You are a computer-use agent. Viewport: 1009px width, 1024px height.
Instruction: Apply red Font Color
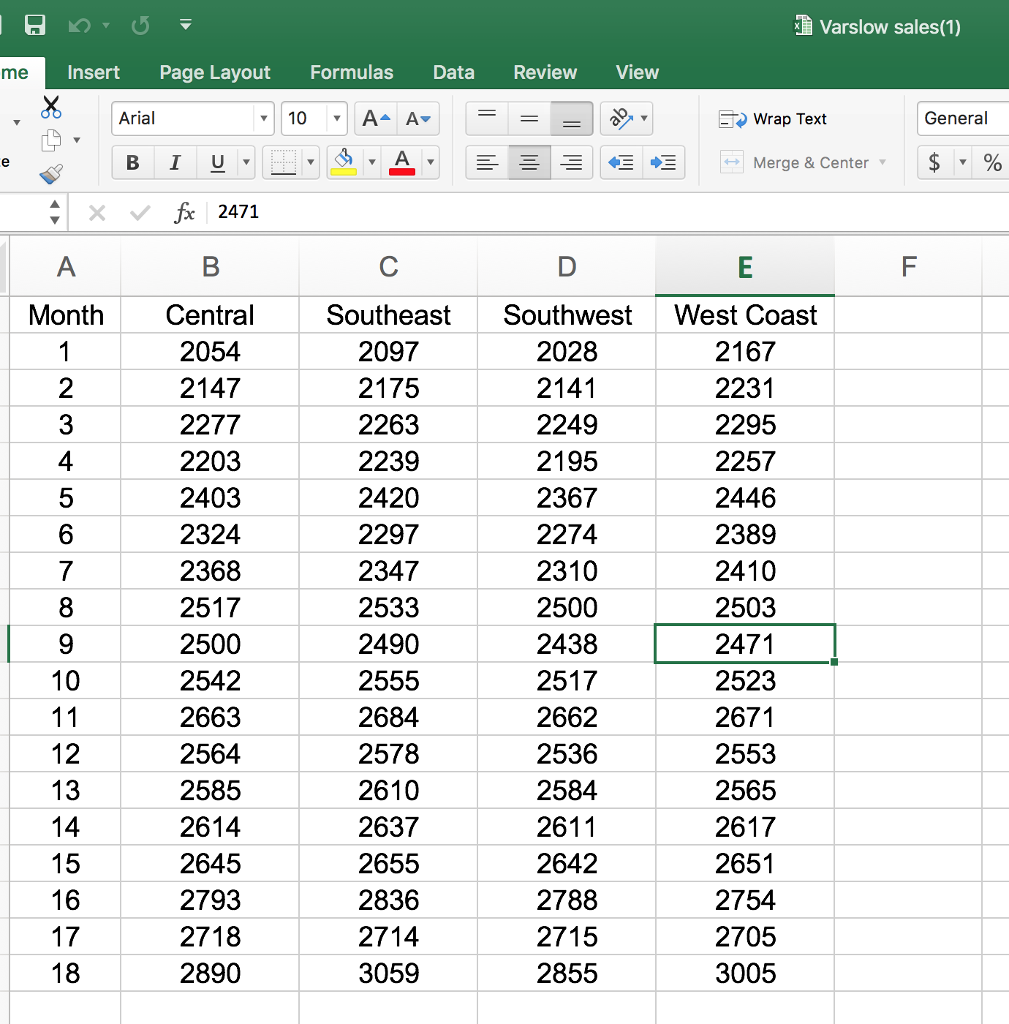click(x=402, y=162)
